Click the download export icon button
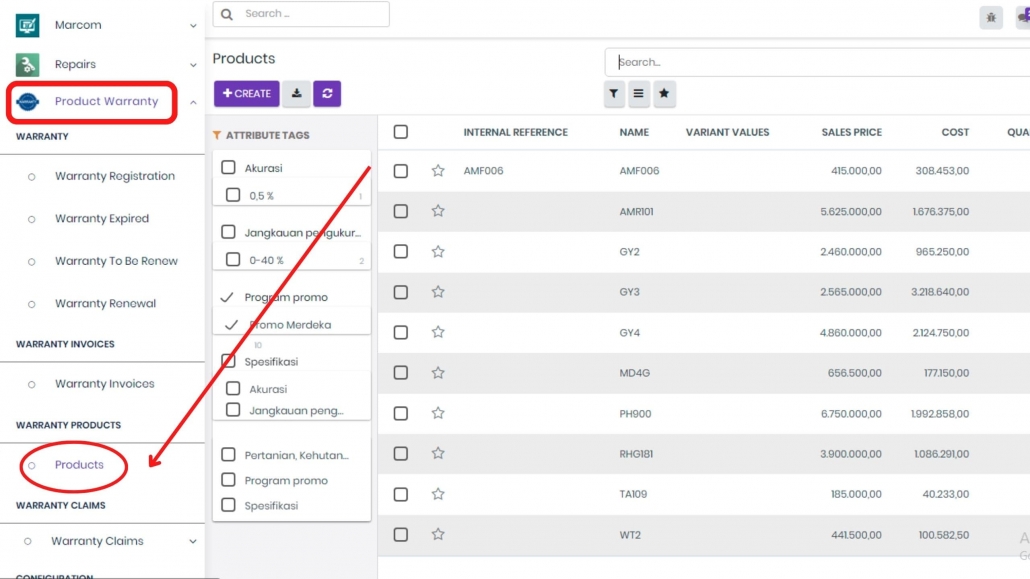The height and width of the screenshot is (579, 1030). [297, 93]
